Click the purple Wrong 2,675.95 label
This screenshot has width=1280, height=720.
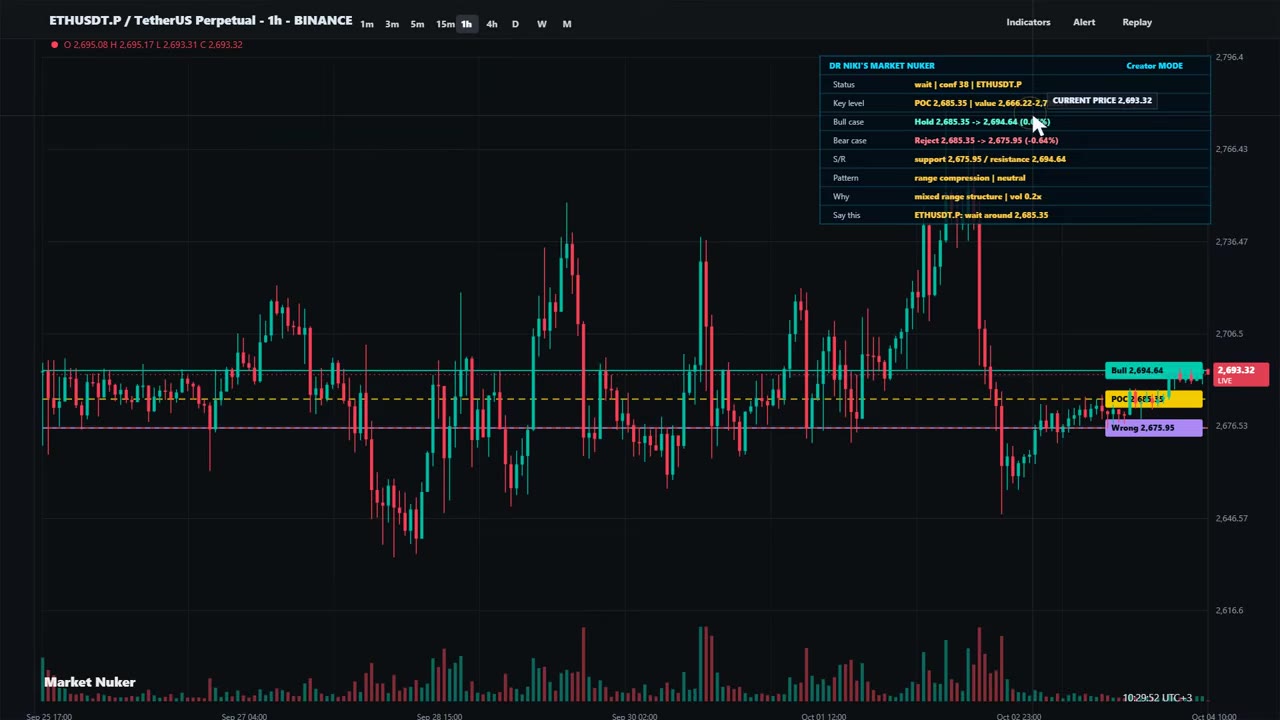click(x=1154, y=428)
